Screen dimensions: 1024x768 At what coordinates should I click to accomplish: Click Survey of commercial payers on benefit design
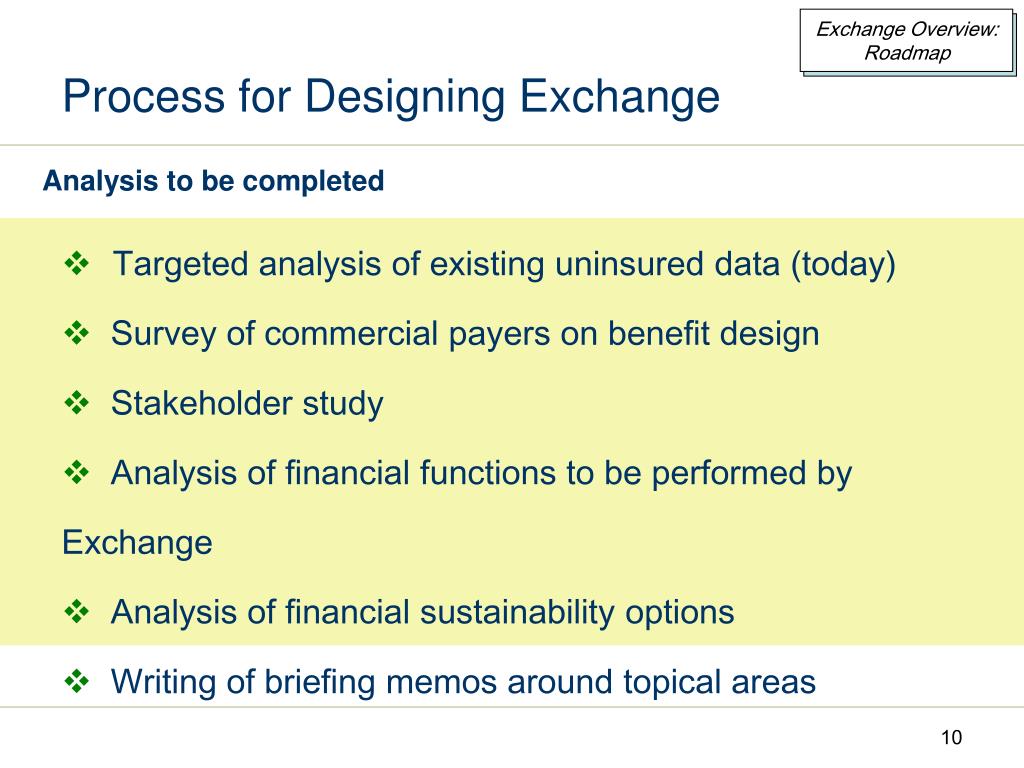[x=465, y=334]
